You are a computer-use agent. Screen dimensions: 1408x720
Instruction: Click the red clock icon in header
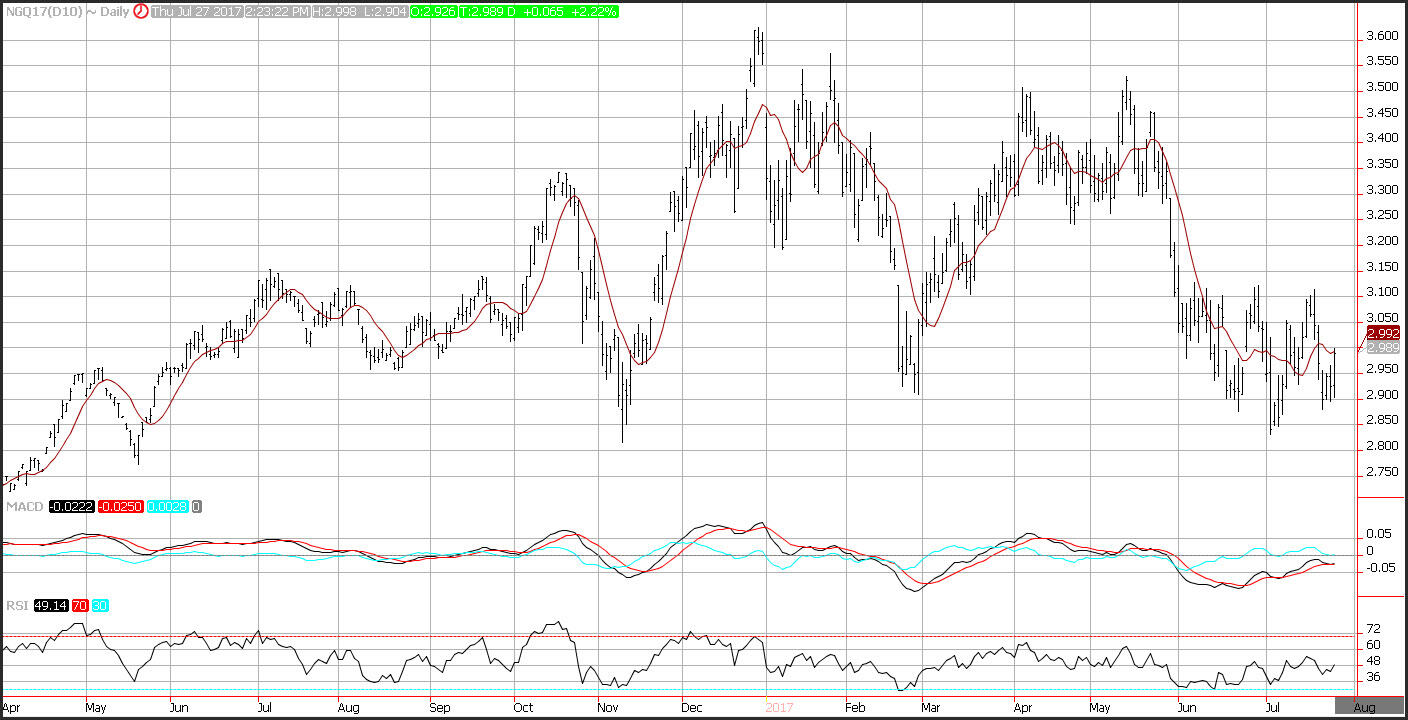coord(140,12)
